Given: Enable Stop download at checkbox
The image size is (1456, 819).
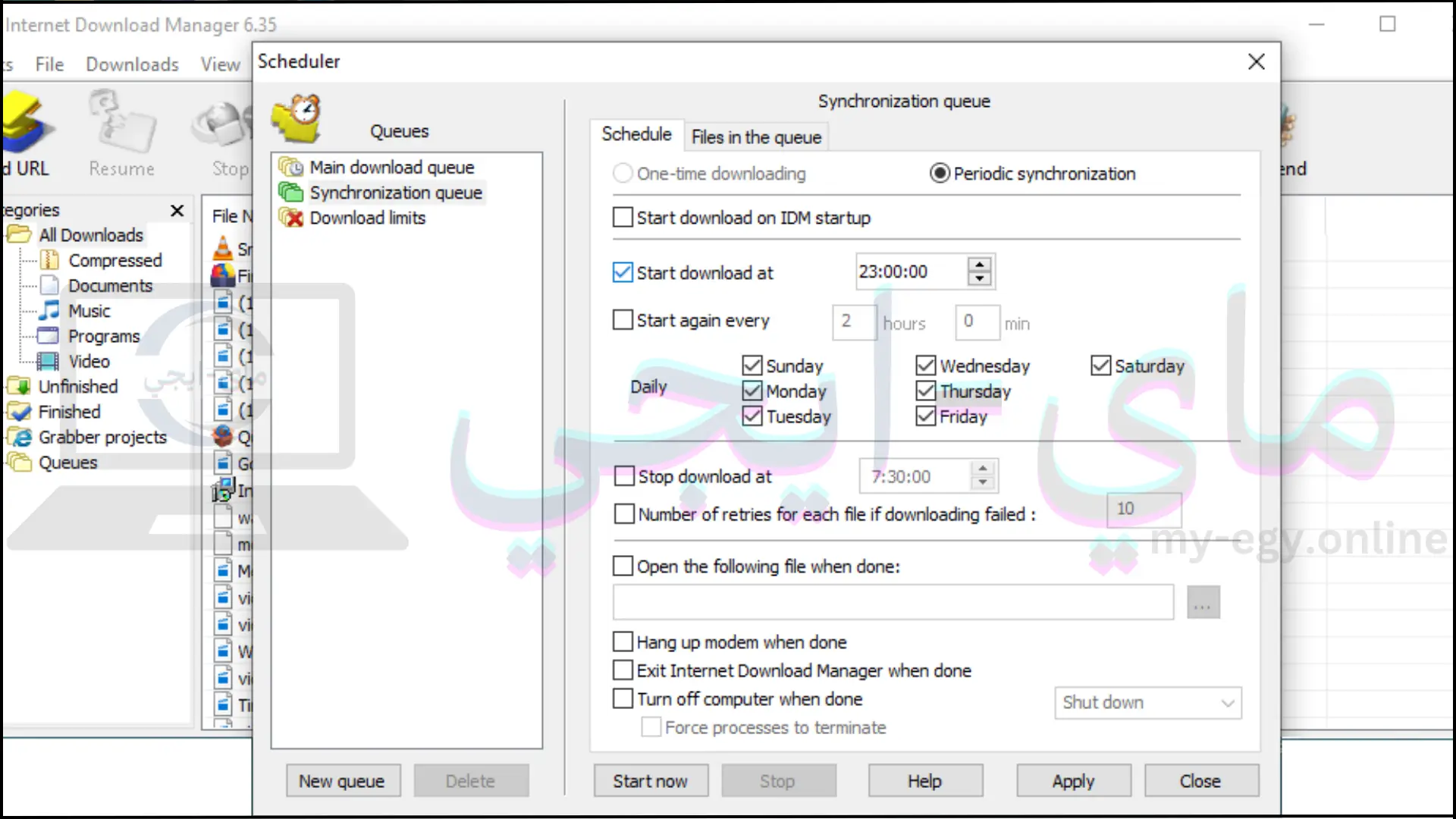Looking at the screenshot, I should 624,476.
